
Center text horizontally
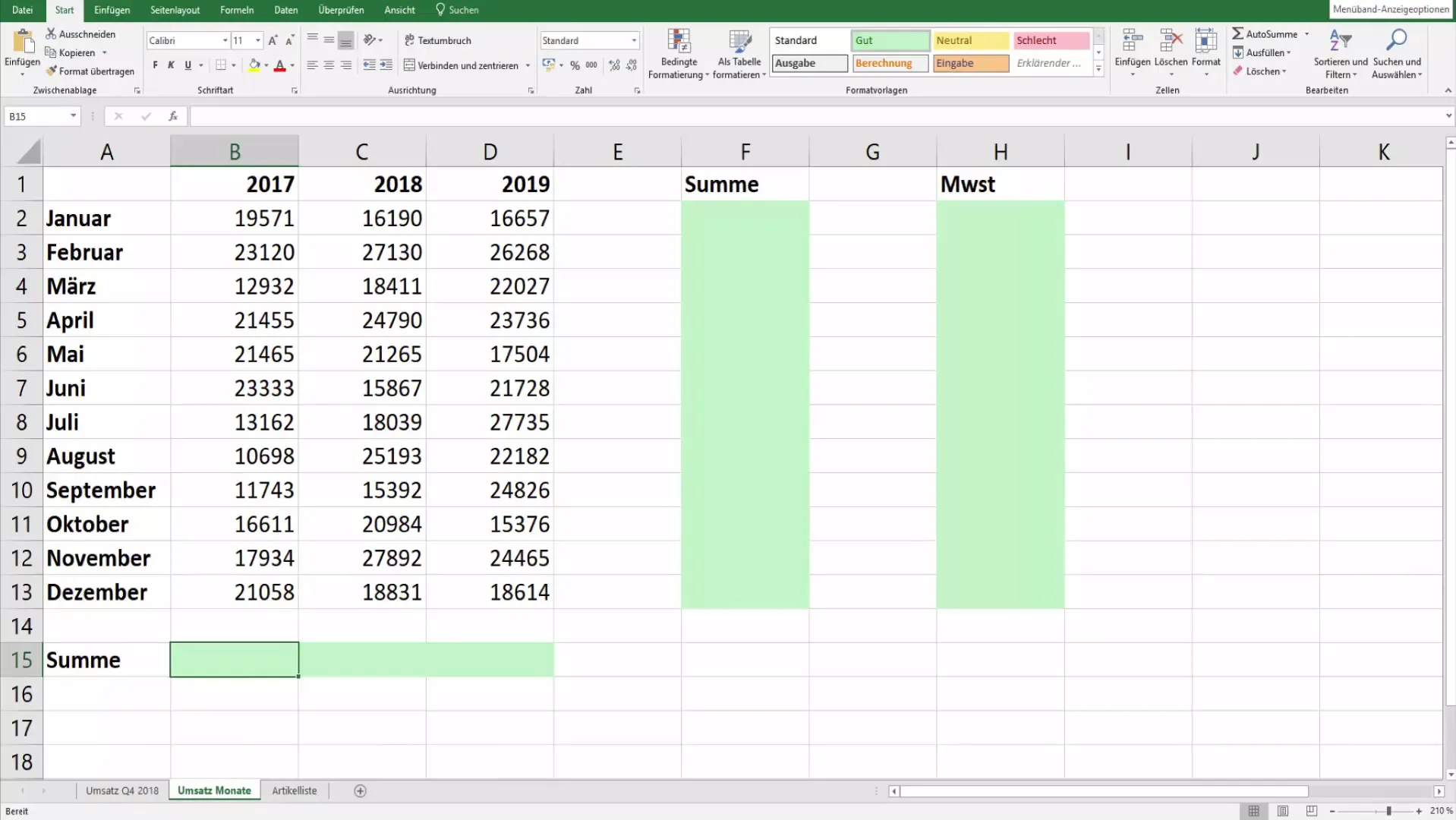point(329,65)
